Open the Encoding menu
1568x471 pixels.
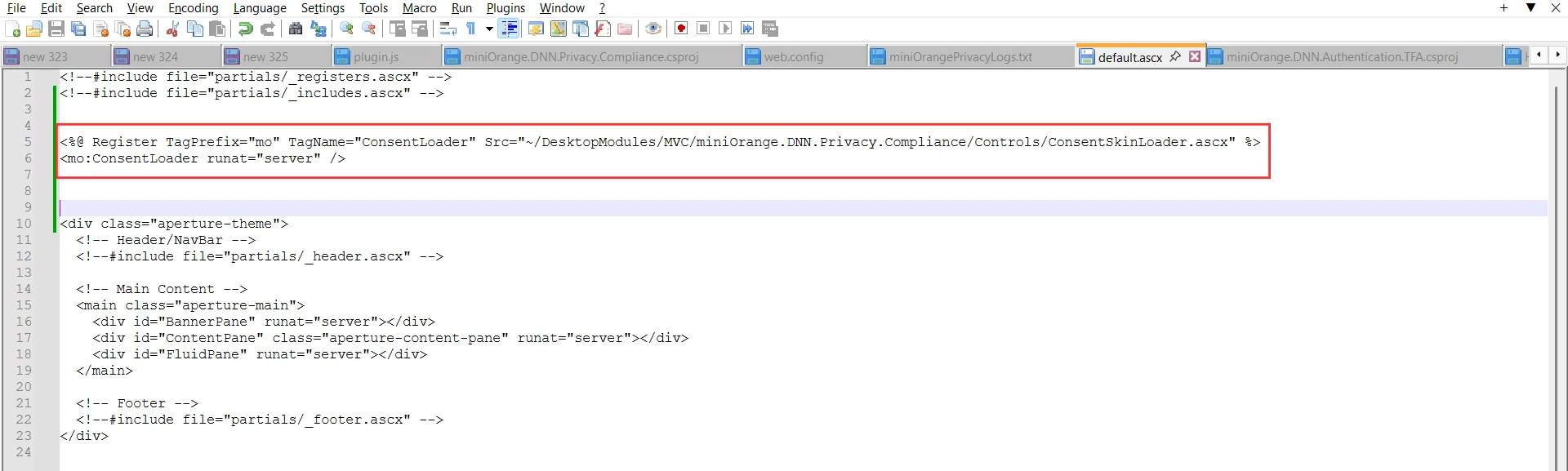click(194, 8)
